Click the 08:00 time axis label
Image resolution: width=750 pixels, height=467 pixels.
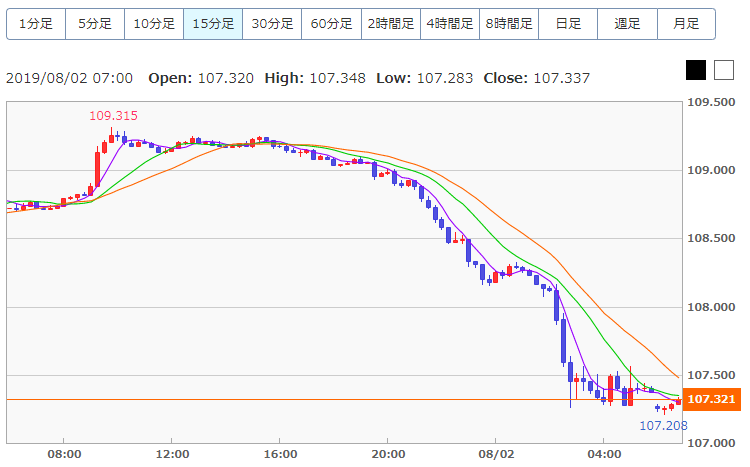click(x=64, y=454)
